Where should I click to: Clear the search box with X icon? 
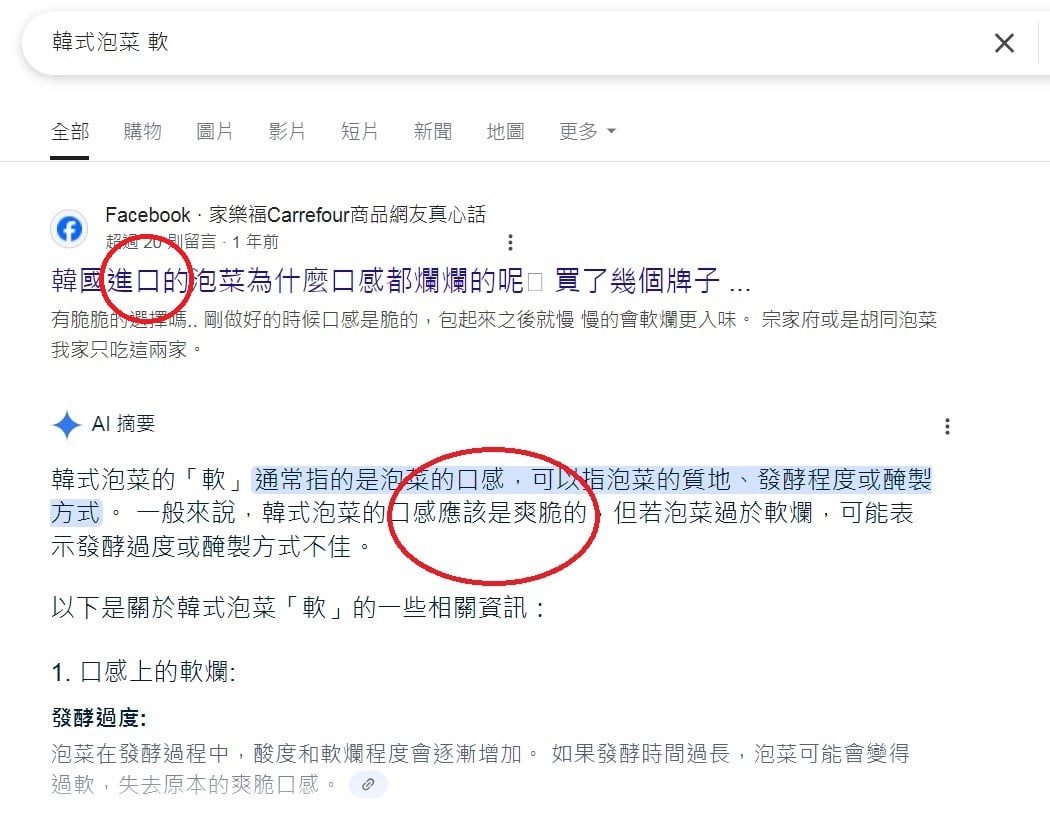pos(1004,43)
